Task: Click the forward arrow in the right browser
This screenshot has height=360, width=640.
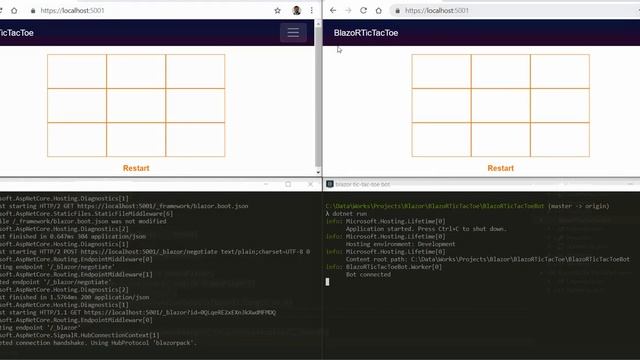Action: tap(348, 11)
